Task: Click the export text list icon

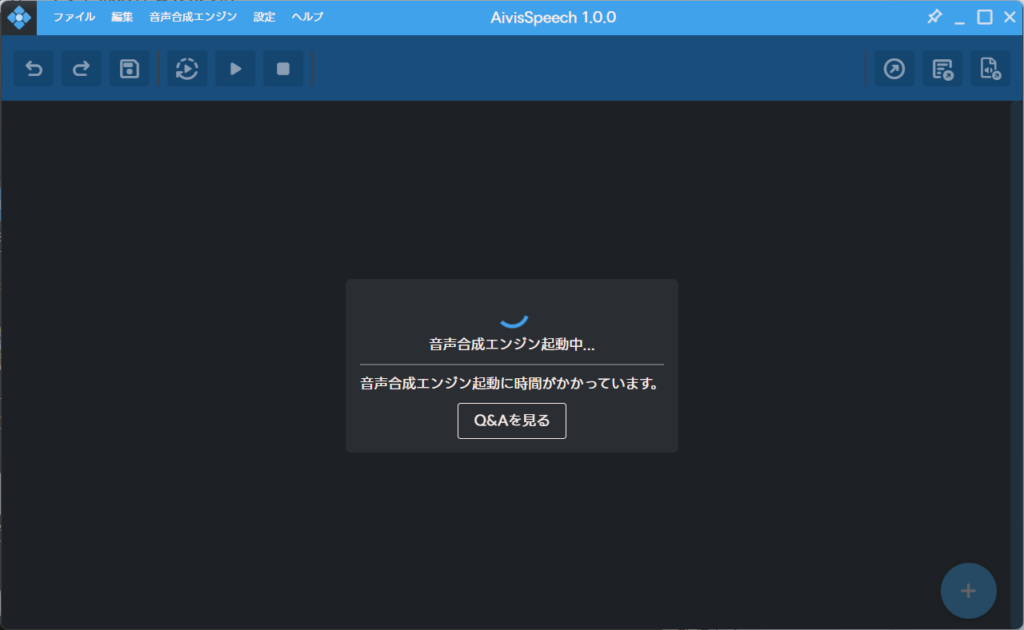Action: 942,69
